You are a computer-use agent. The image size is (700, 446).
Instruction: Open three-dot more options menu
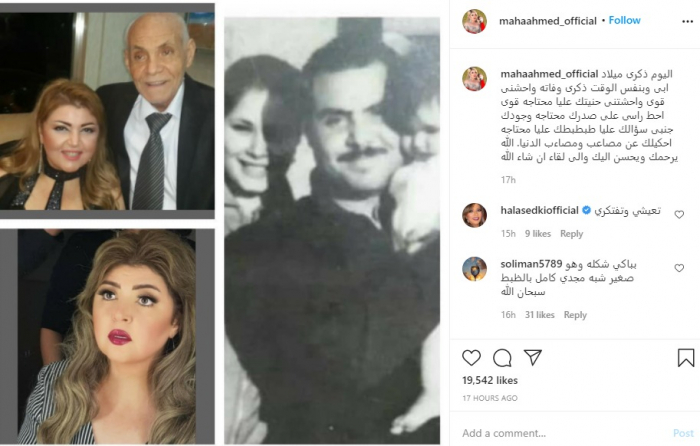pyautogui.click(x=688, y=22)
